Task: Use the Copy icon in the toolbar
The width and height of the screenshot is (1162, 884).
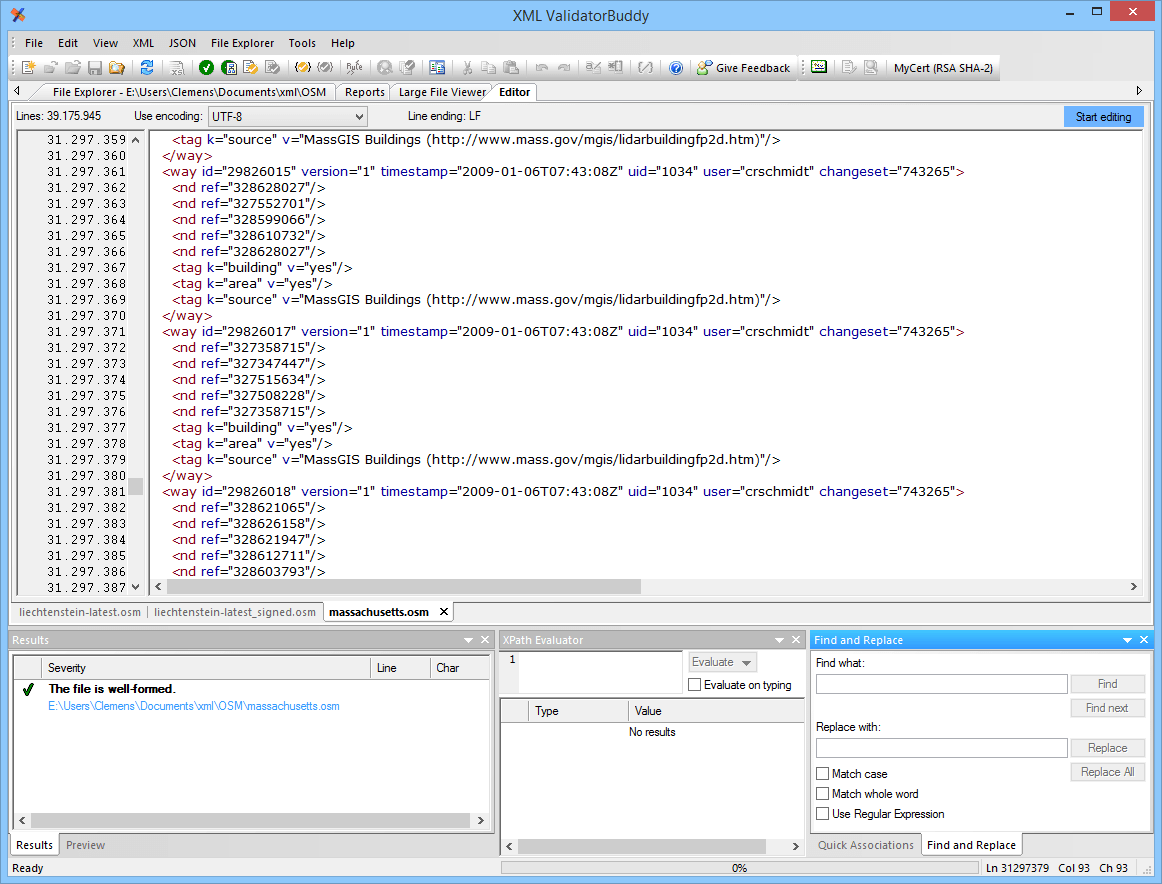Action: coord(488,68)
